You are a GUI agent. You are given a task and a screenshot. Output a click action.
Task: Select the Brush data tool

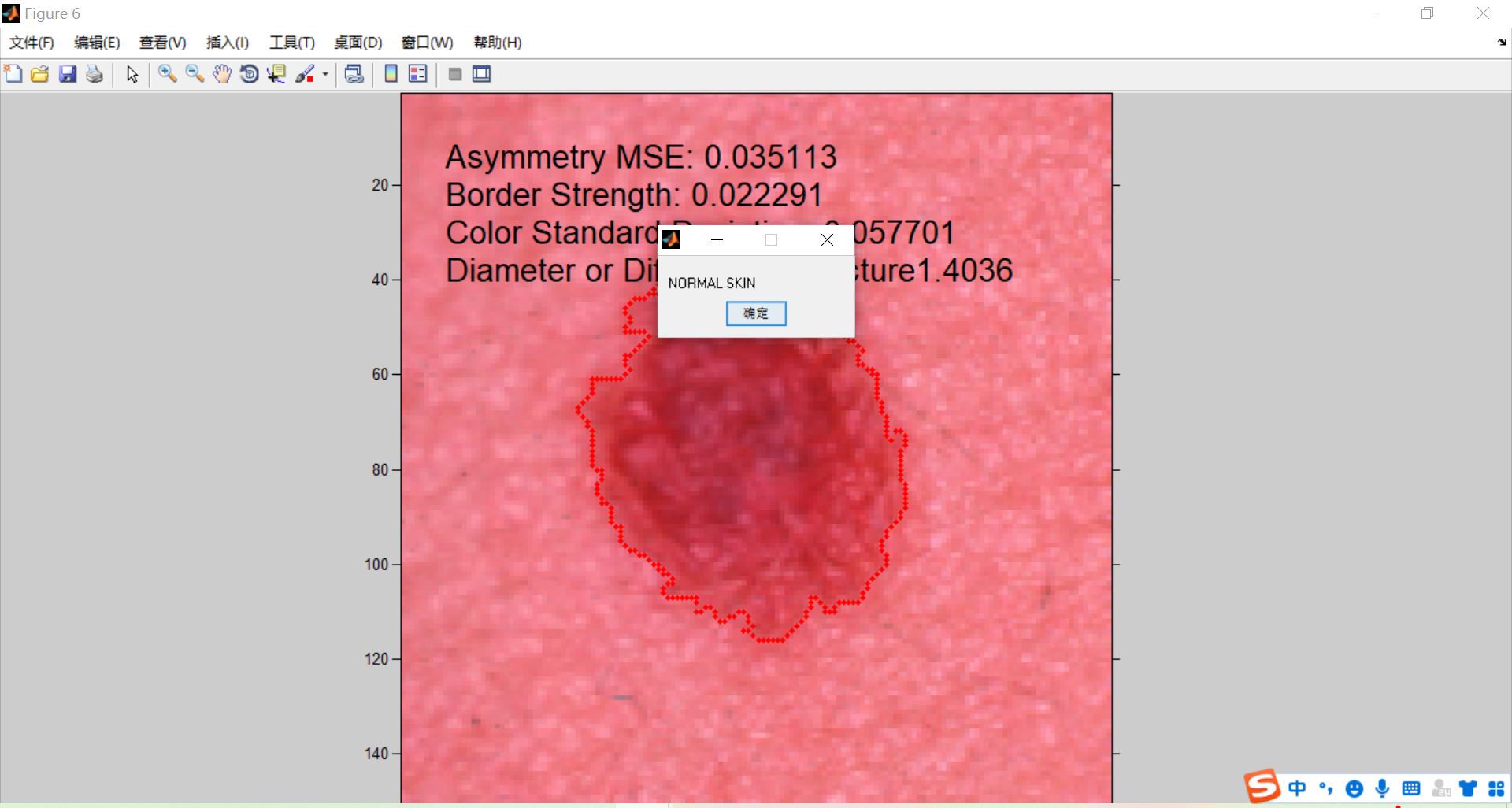305,74
